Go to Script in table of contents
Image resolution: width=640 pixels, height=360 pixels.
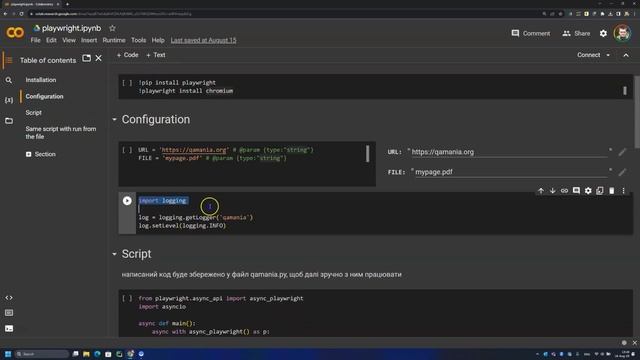tap(33, 112)
